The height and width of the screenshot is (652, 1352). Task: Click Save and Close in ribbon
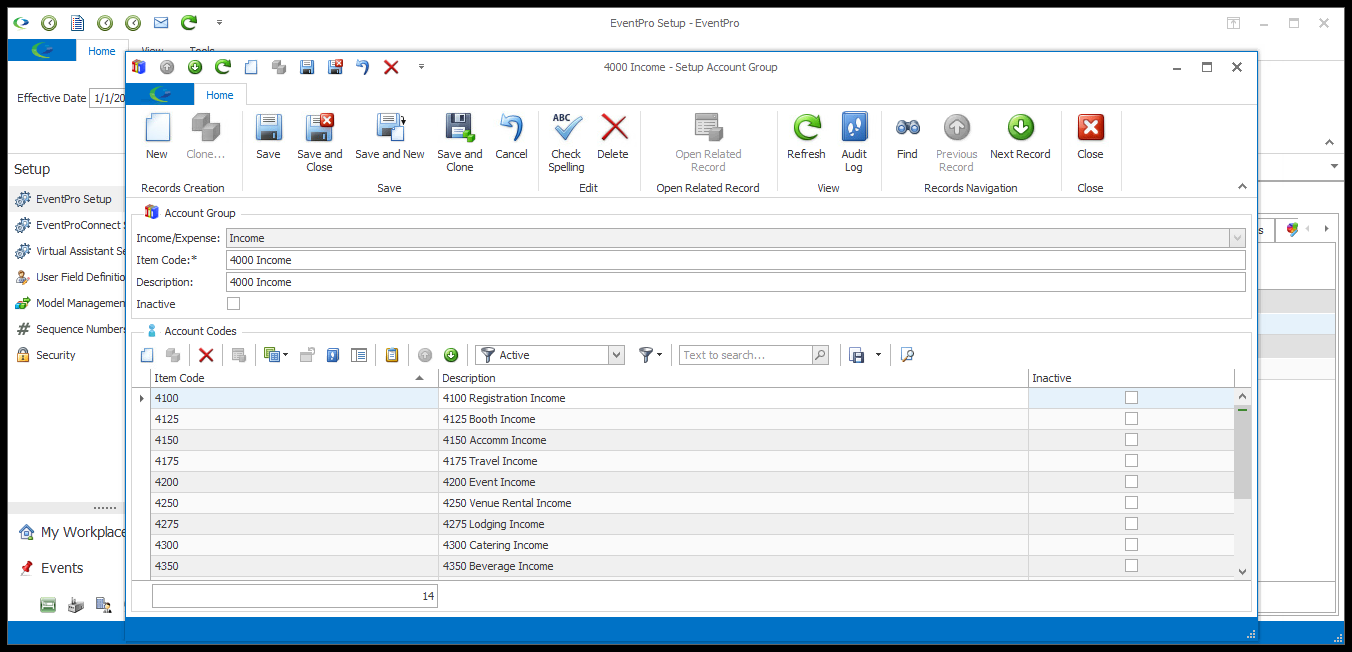click(319, 141)
